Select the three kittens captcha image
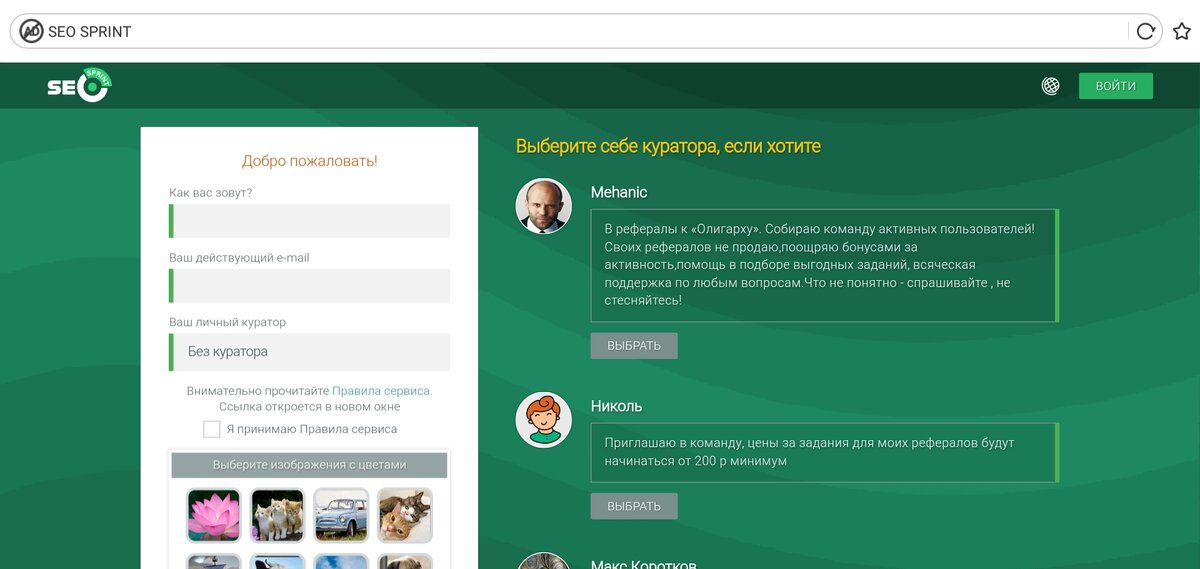The width and height of the screenshot is (1200, 569). point(277,516)
